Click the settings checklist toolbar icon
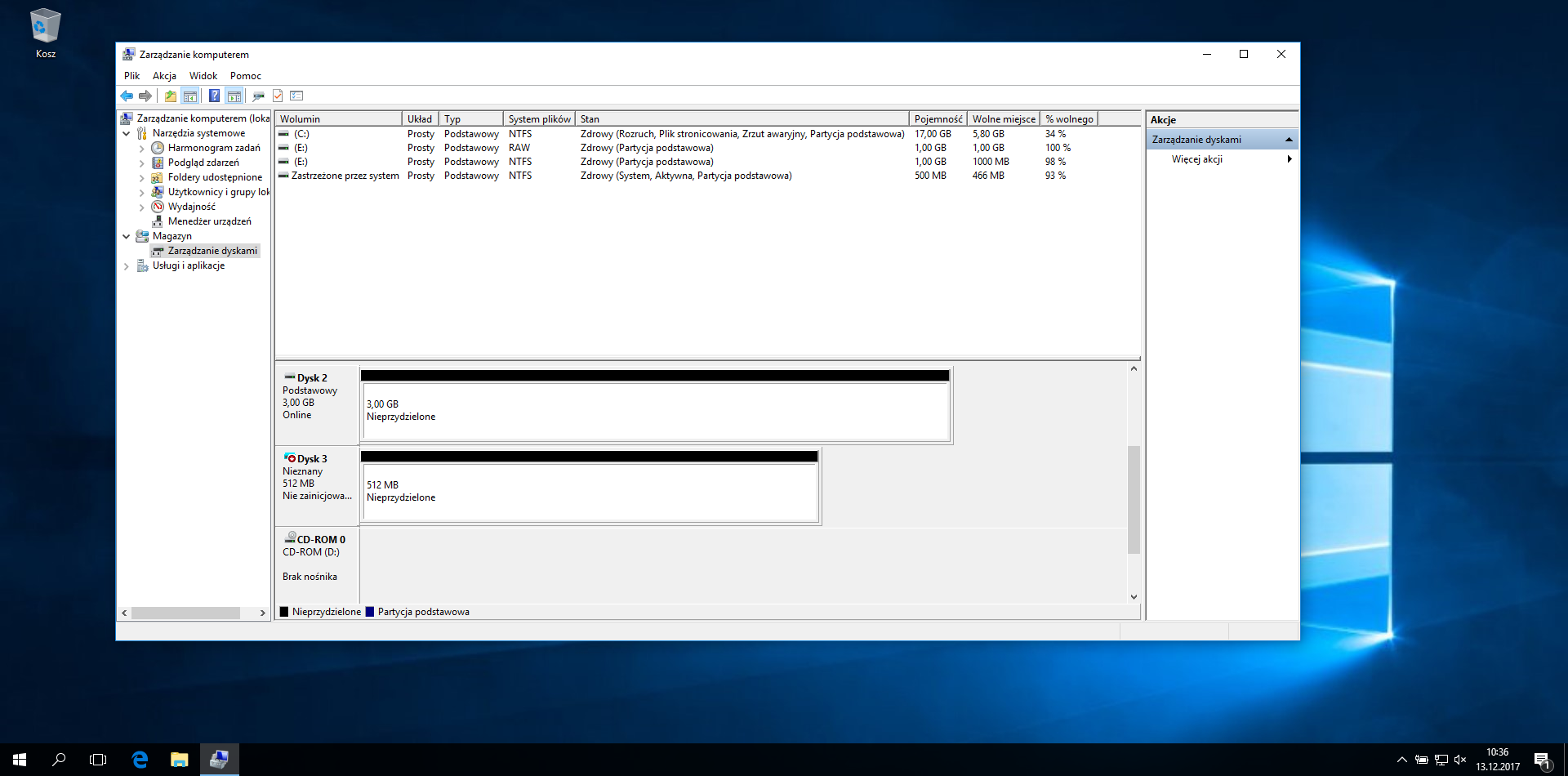The width and height of the screenshot is (1568, 776). click(296, 96)
